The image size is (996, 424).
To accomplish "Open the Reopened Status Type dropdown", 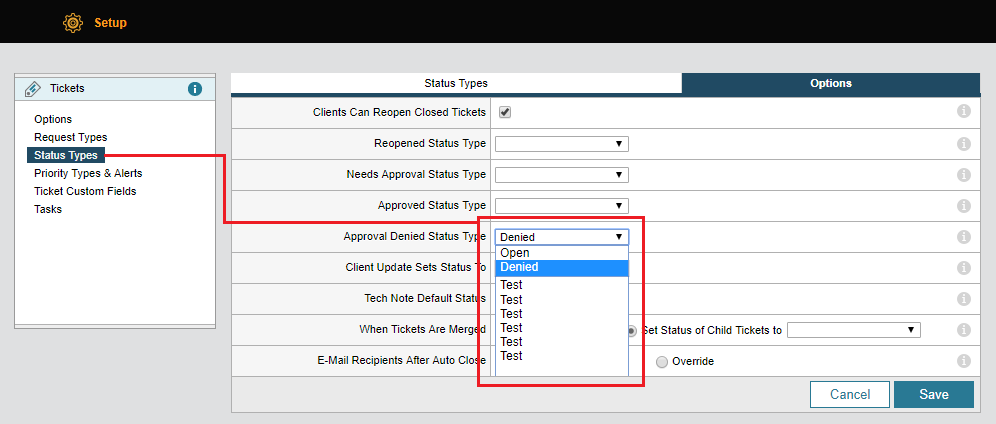I will 562,144.
